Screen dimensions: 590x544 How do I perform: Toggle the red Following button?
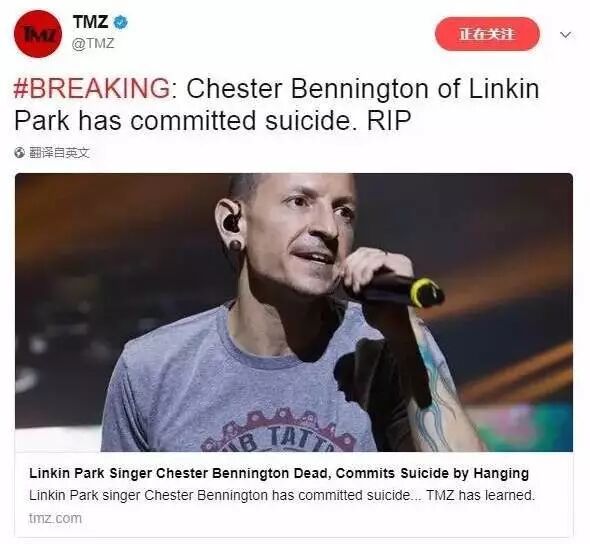(x=487, y=34)
